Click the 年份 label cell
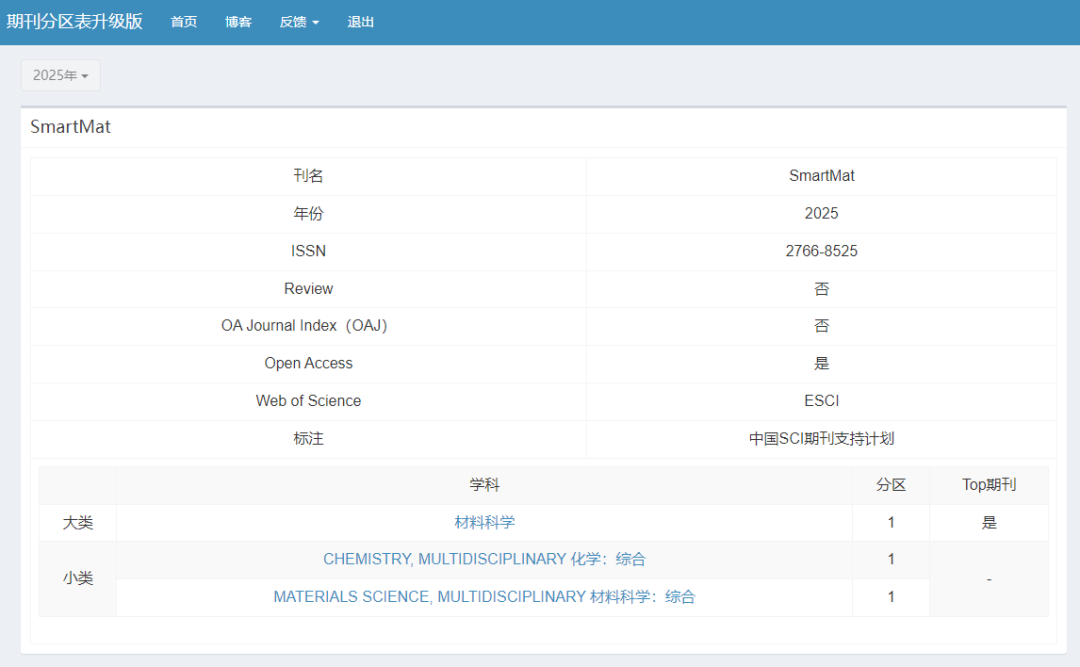The image size is (1080, 667). (x=308, y=214)
